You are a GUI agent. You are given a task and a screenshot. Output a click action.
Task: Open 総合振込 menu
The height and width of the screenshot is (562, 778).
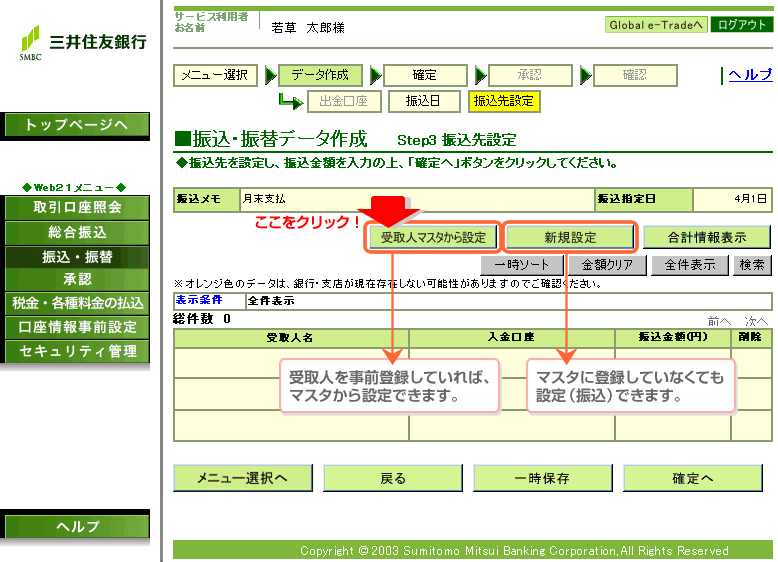click(x=77, y=232)
